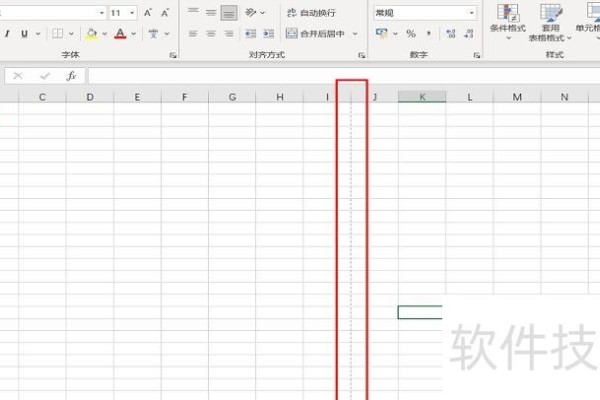Open the underline style dropdown arrow
Image resolution: width=600 pixels, height=400 pixels.
point(38,34)
